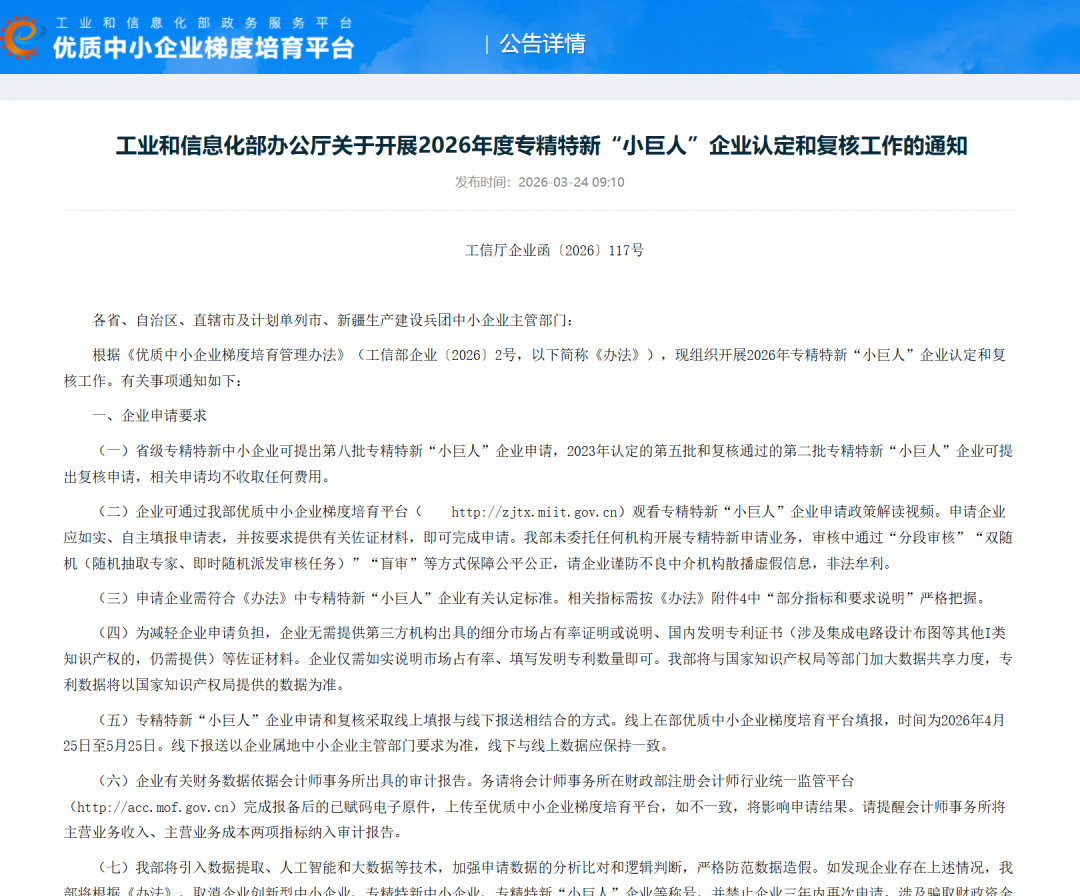Click paragraph (四) about 减轻企业申请负担
The width and height of the screenshot is (1080, 896).
coord(539,658)
